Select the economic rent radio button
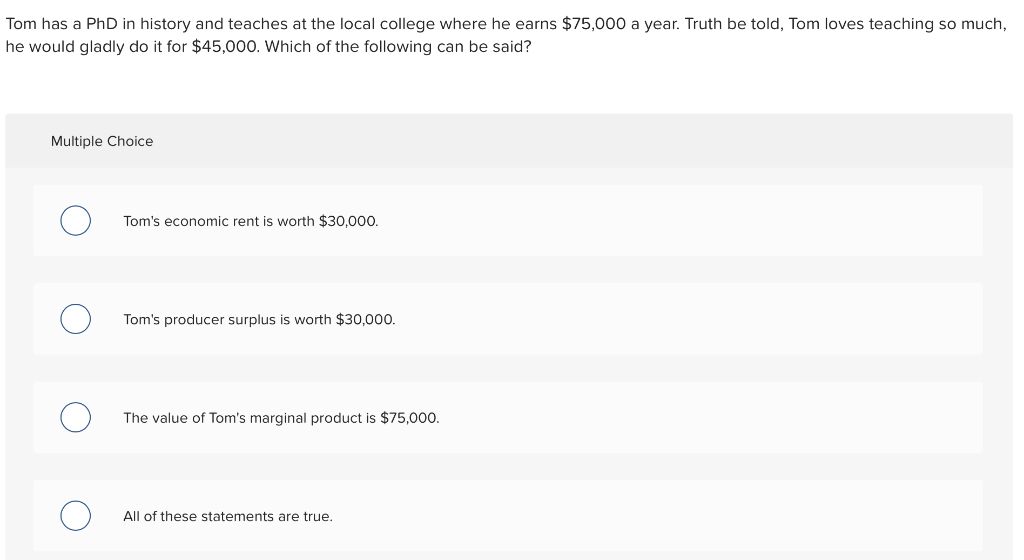1024x560 pixels. click(75, 220)
